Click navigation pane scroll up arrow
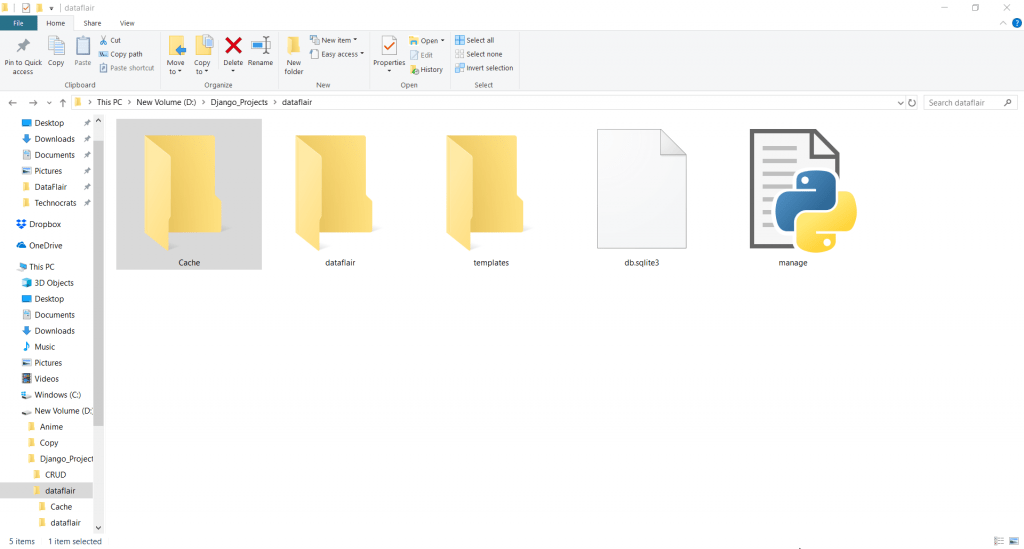The width and height of the screenshot is (1024, 549). click(99, 121)
